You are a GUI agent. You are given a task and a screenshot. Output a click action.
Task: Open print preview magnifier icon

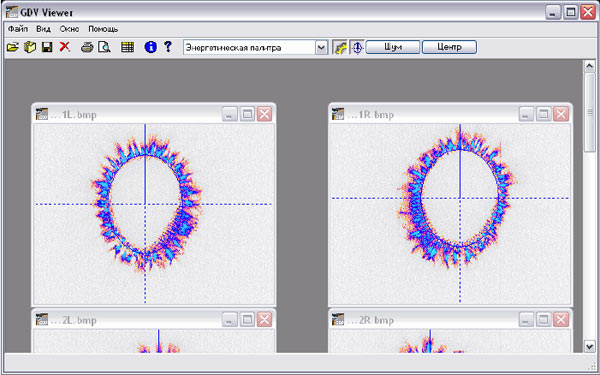104,47
